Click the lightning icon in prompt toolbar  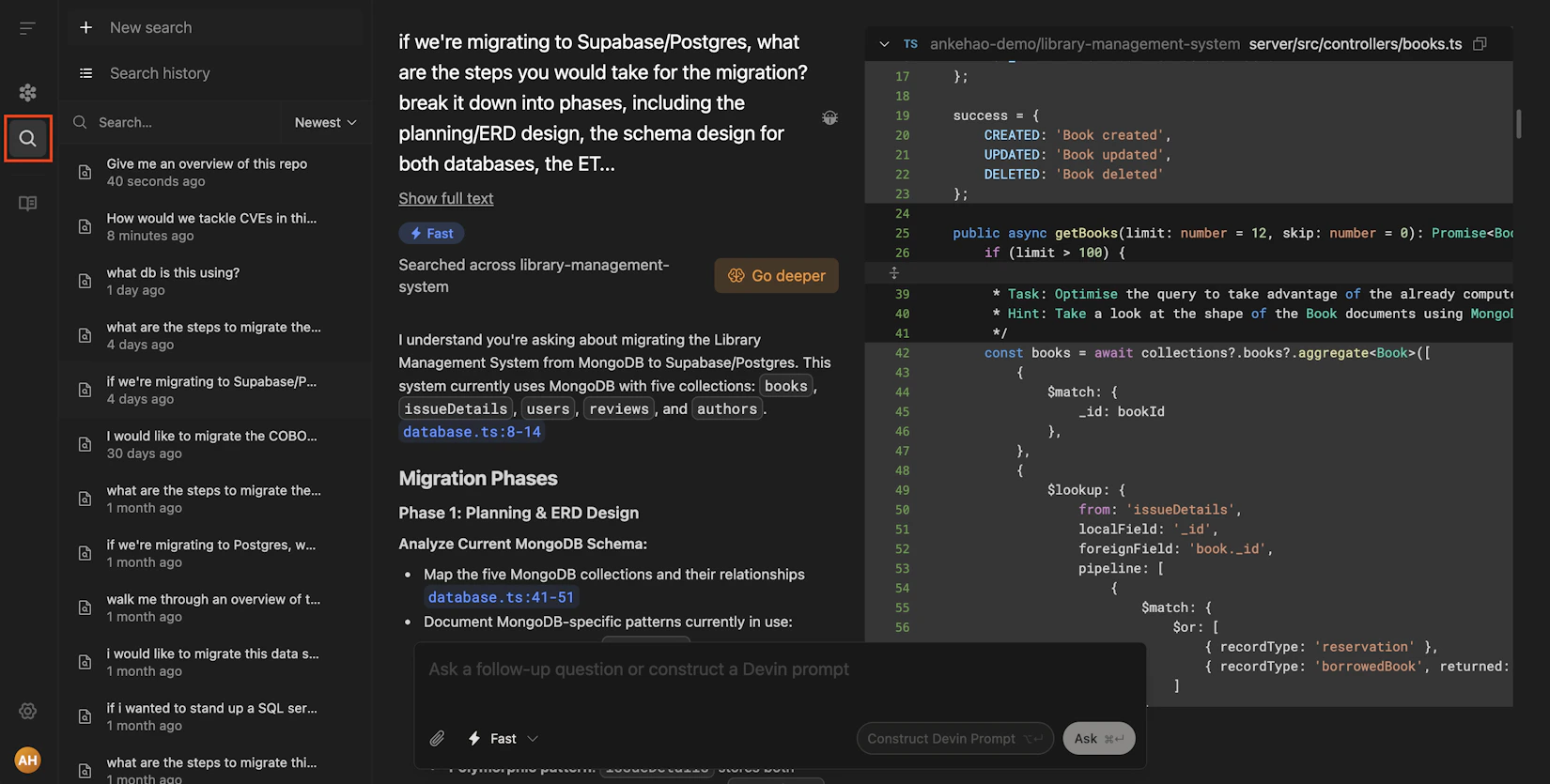(x=474, y=739)
